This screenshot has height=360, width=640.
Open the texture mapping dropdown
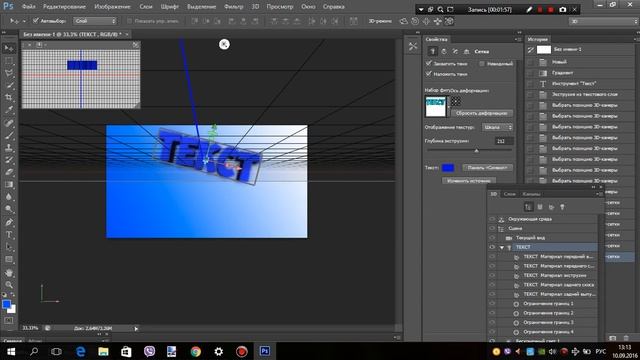(498, 127)
